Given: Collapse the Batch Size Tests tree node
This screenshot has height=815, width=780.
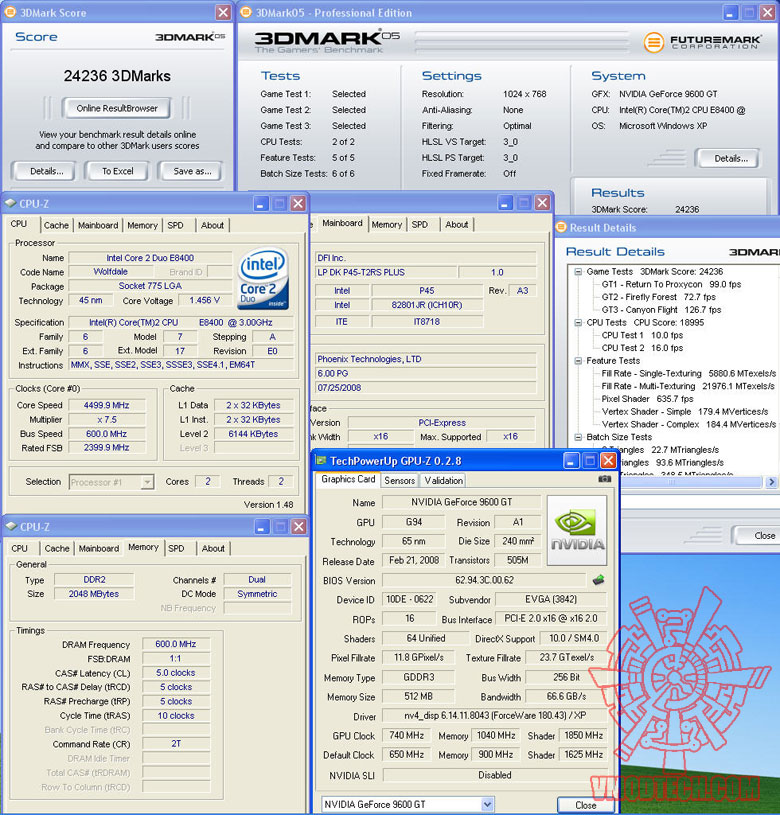Looking at the screenshot, I should pos(578,437).
